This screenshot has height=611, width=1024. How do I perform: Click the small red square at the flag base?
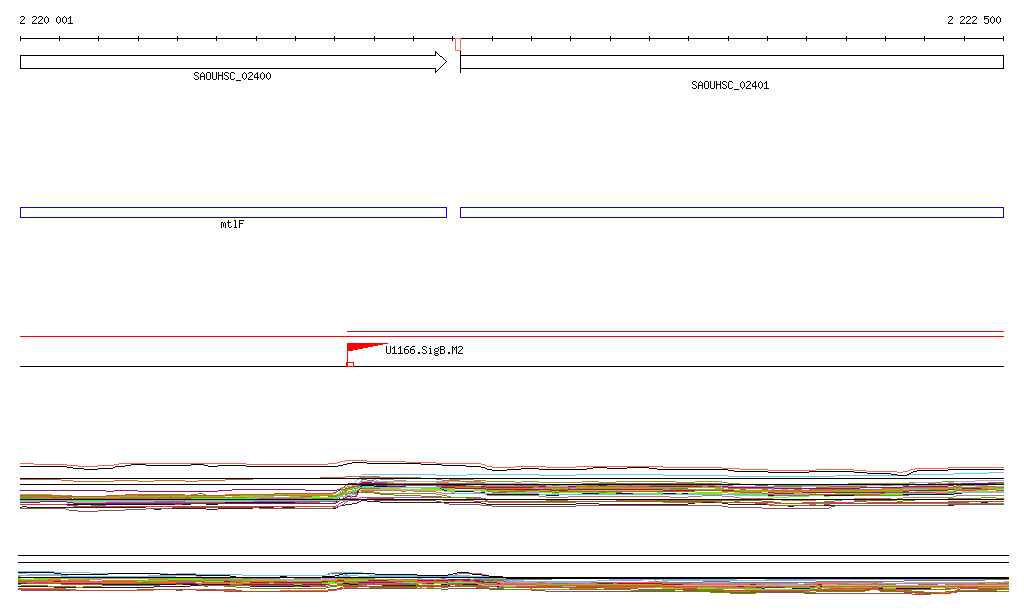click(350, 364)
